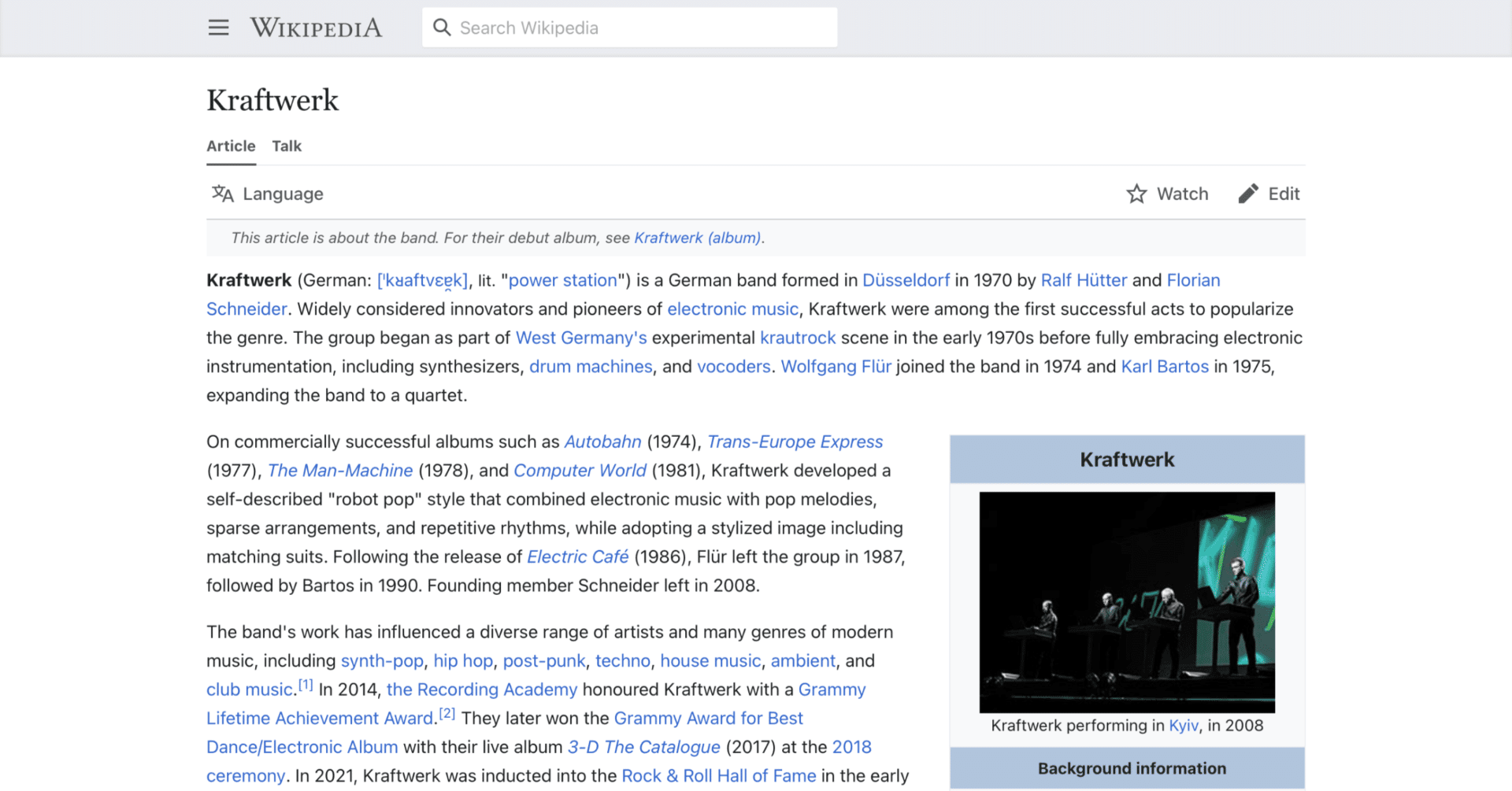Open the krautrock link
The height and width of the screenshot is (791, 1512).
798,338
